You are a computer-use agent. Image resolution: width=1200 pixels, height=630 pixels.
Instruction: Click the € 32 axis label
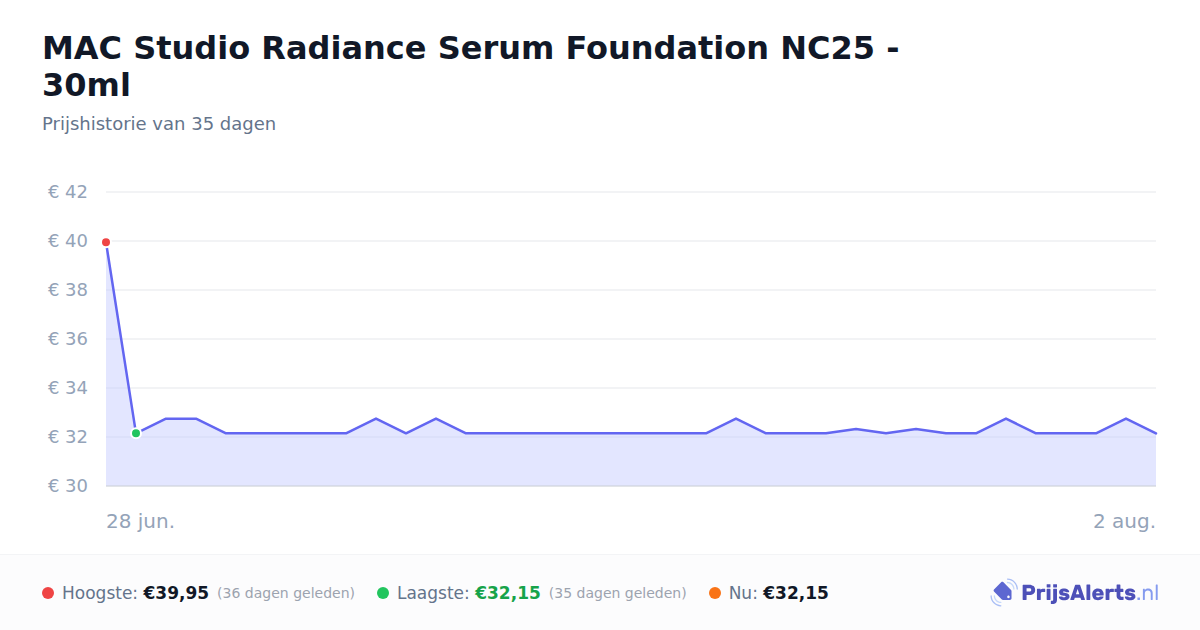click(x=68, y=437)
